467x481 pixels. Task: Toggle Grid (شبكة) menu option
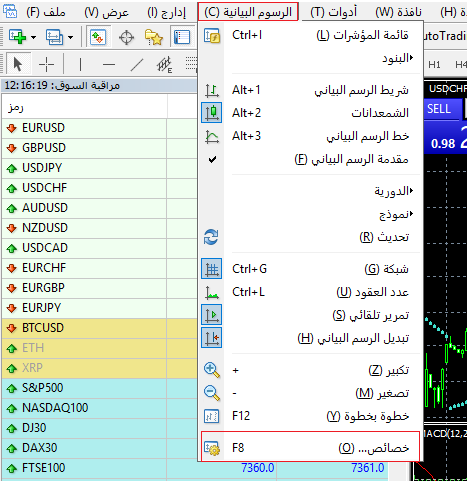pos(311,269)
